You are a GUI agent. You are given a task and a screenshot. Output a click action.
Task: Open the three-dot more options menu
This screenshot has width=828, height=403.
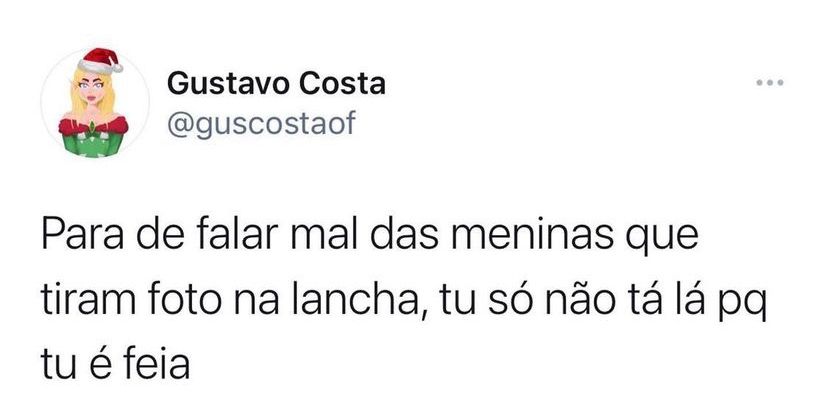pyautogui.click(x=770, y=82)
